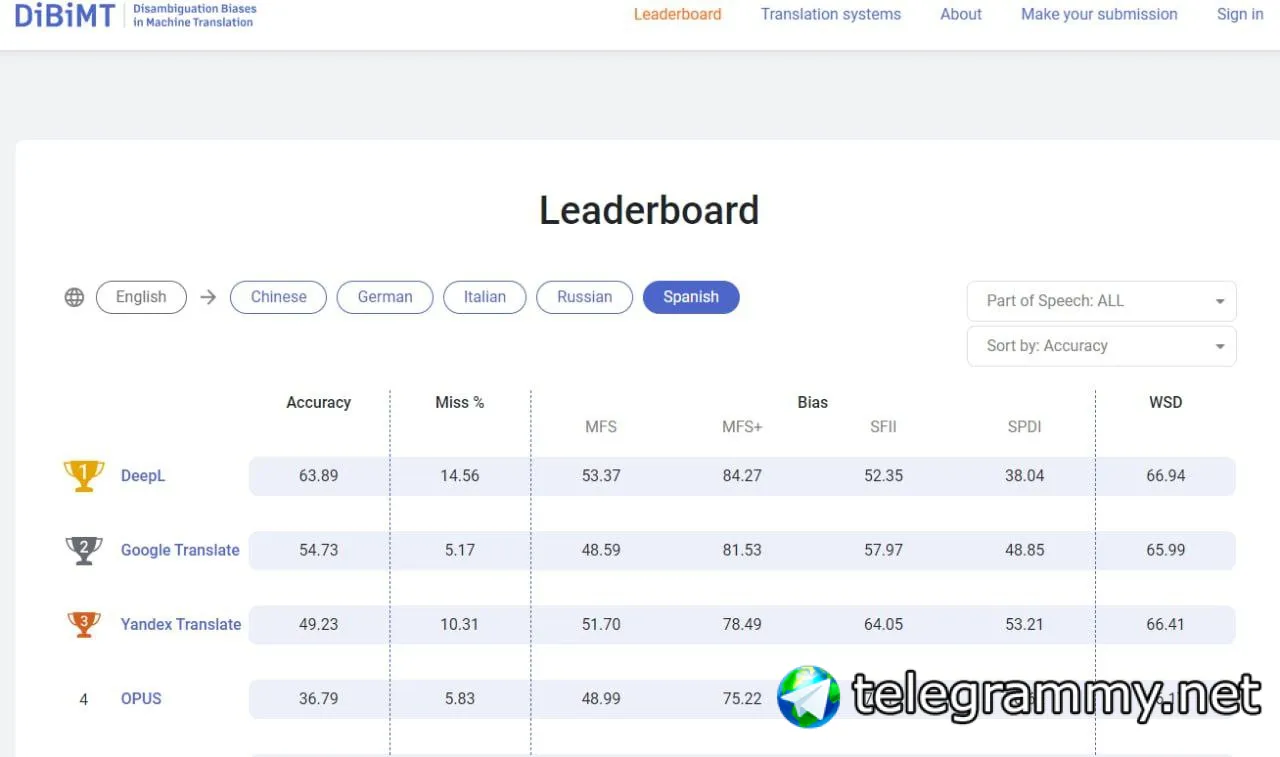Switch target language to German
The image size is (1280, 757).
point(385,297)
